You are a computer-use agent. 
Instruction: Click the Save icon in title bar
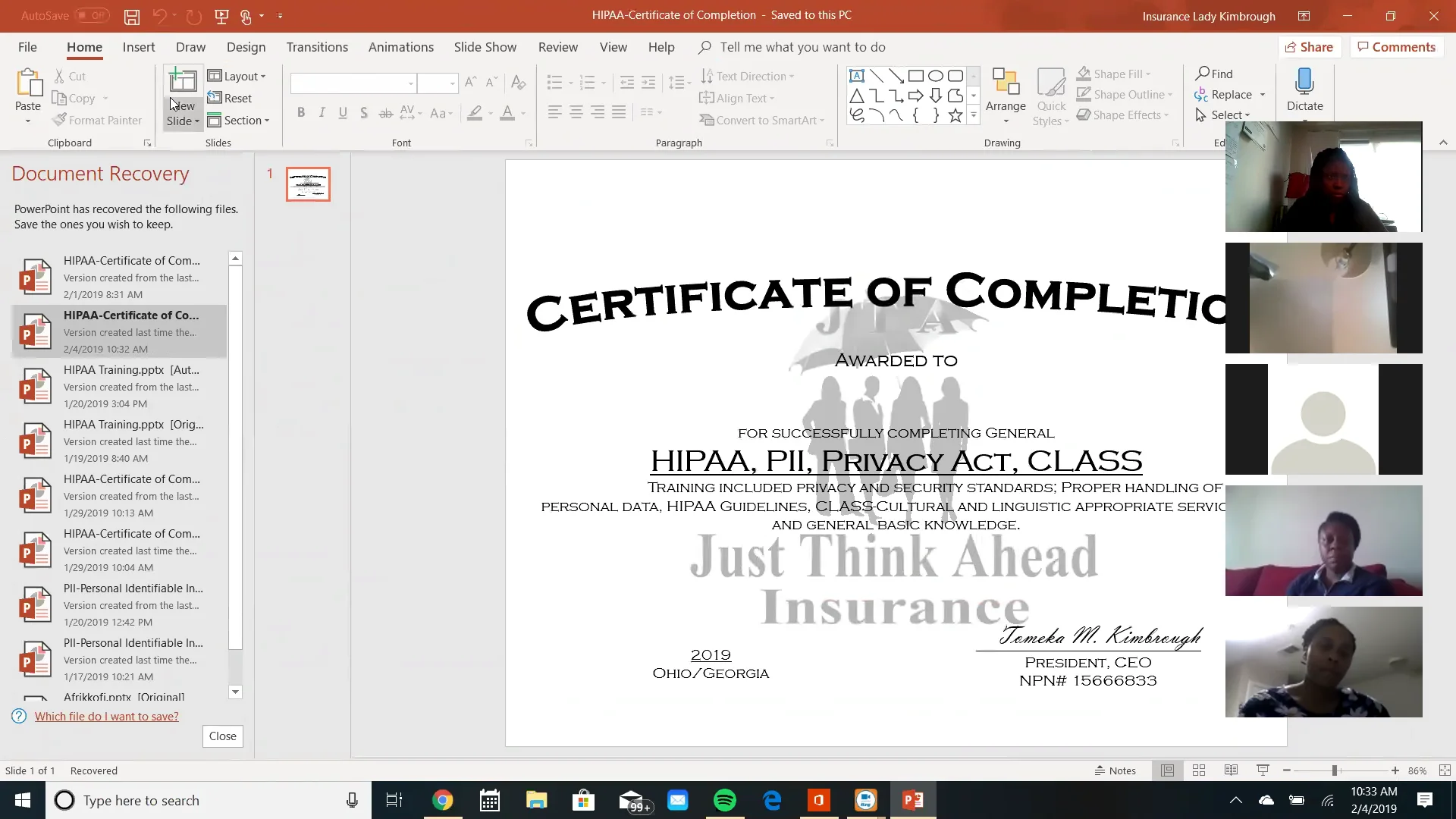click(132, 16)
